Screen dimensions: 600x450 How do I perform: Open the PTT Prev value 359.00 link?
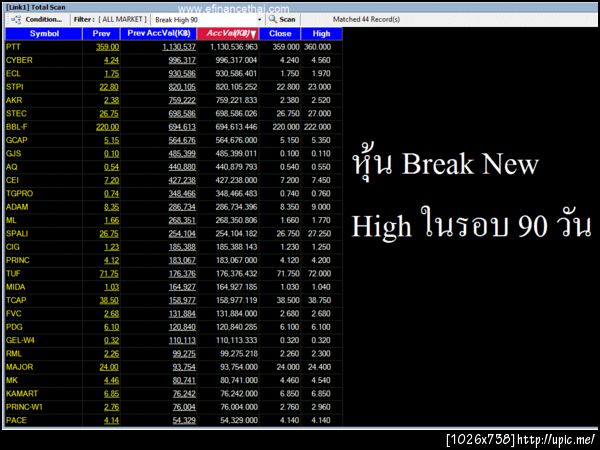click(x=107, y=47)
